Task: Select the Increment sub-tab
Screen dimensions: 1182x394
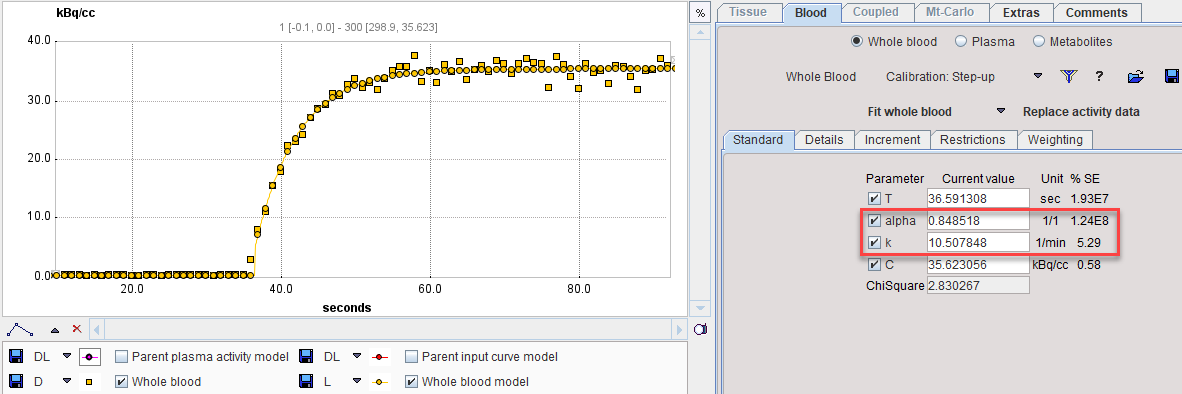Action: click(892, 139)
